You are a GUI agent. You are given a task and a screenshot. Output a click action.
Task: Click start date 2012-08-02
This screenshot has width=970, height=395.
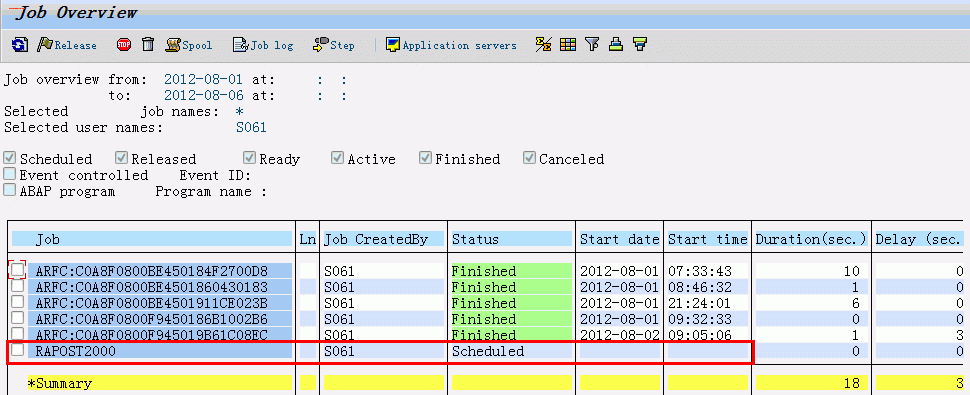(620, 335)
